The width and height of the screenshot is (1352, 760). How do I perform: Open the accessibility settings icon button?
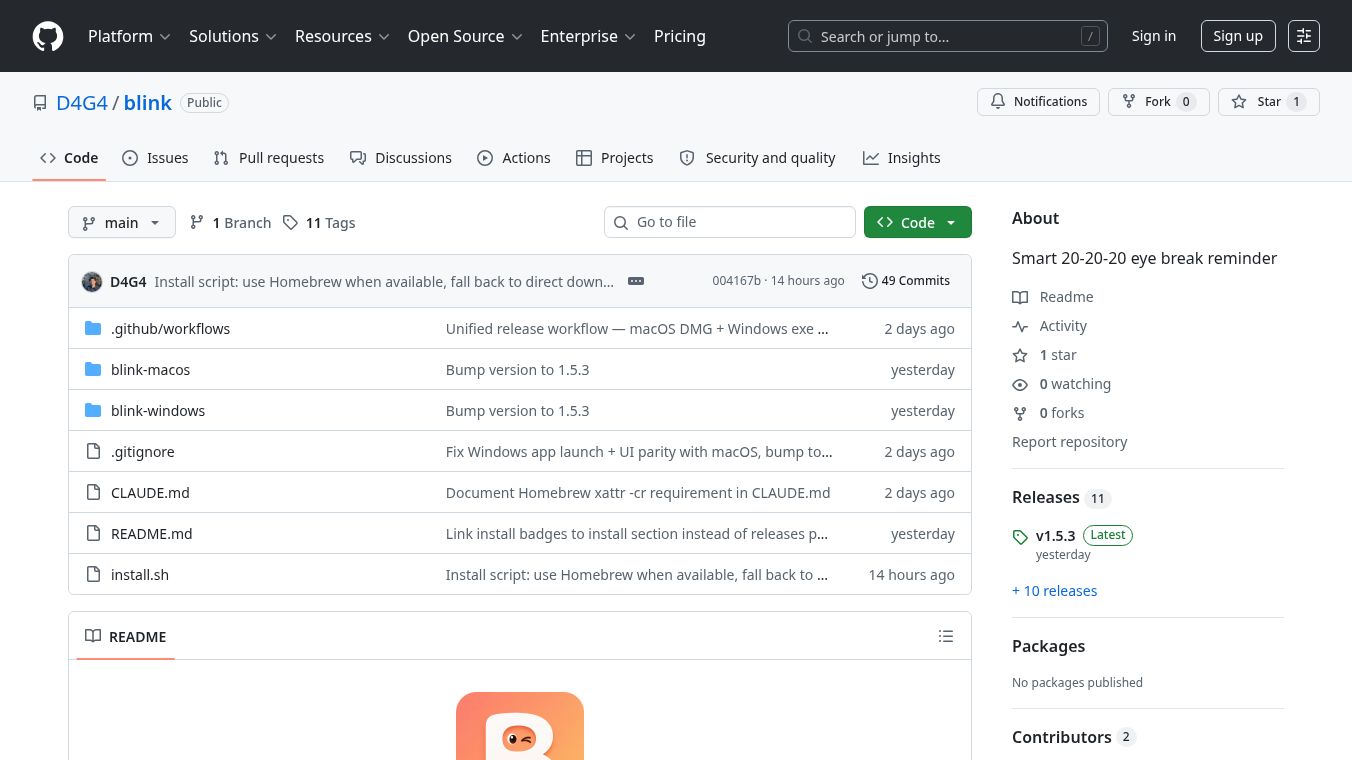(x=1304, y=36)
